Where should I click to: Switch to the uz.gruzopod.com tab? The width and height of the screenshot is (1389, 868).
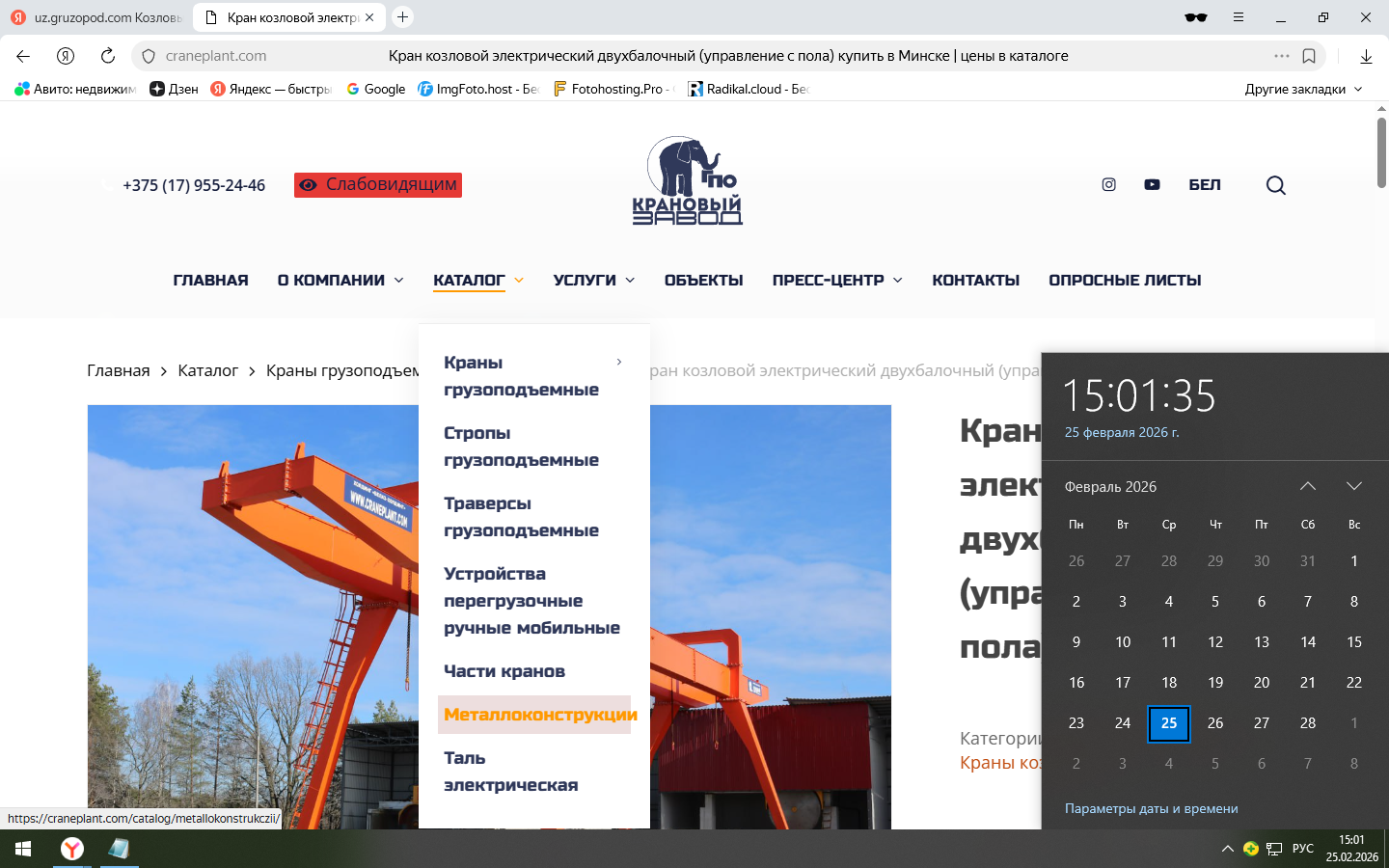pos(96,17)
